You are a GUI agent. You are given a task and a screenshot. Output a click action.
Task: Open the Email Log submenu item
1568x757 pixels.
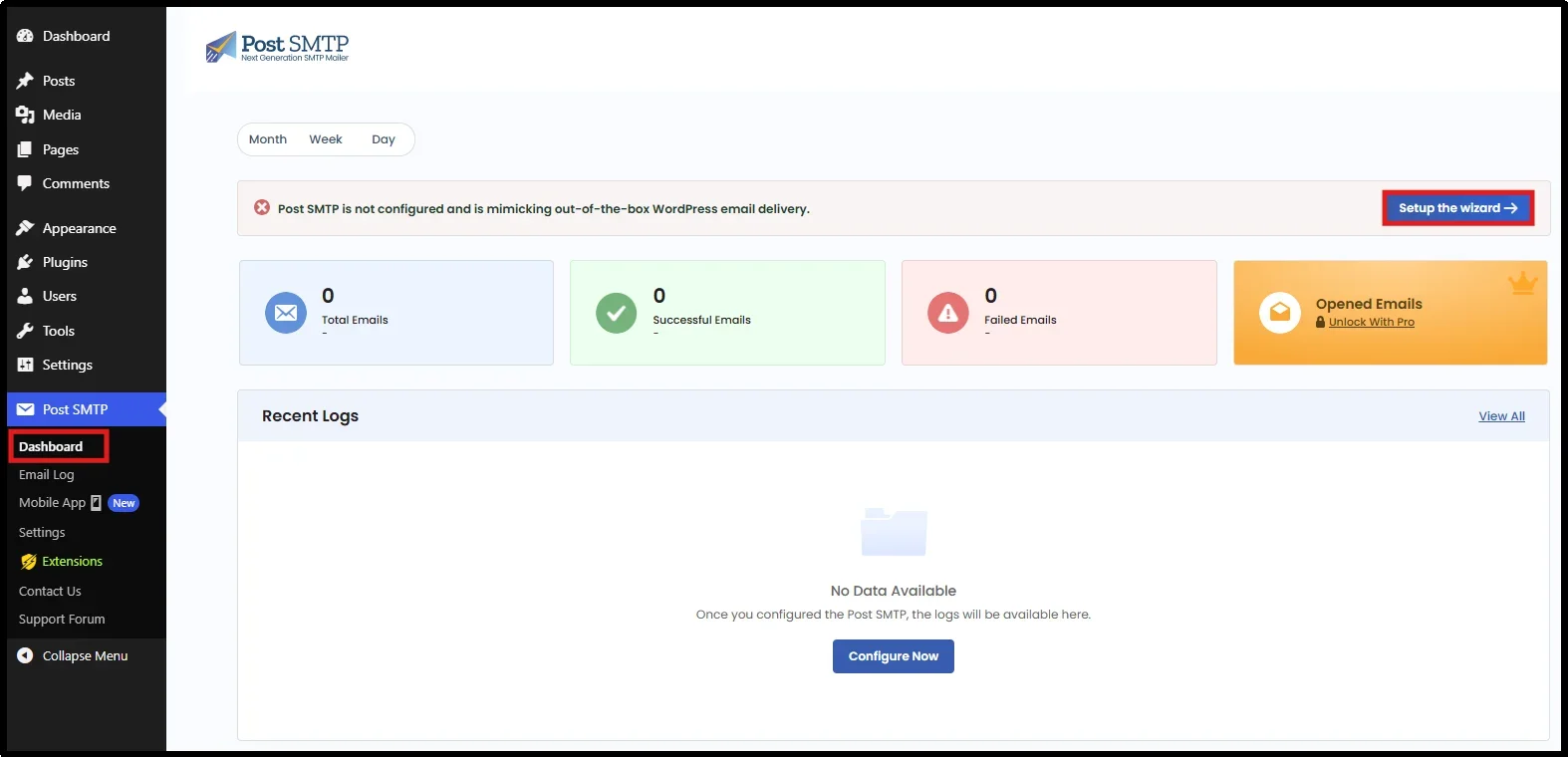pos(47,475)
